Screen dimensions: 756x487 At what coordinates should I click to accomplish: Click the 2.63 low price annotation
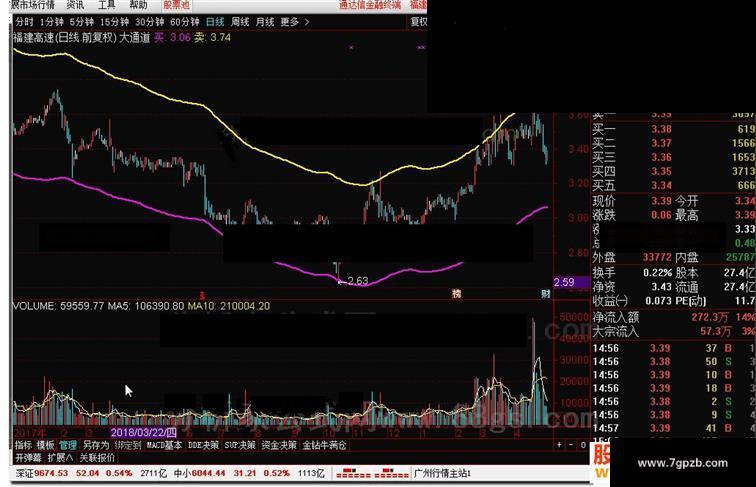(357, 281)
